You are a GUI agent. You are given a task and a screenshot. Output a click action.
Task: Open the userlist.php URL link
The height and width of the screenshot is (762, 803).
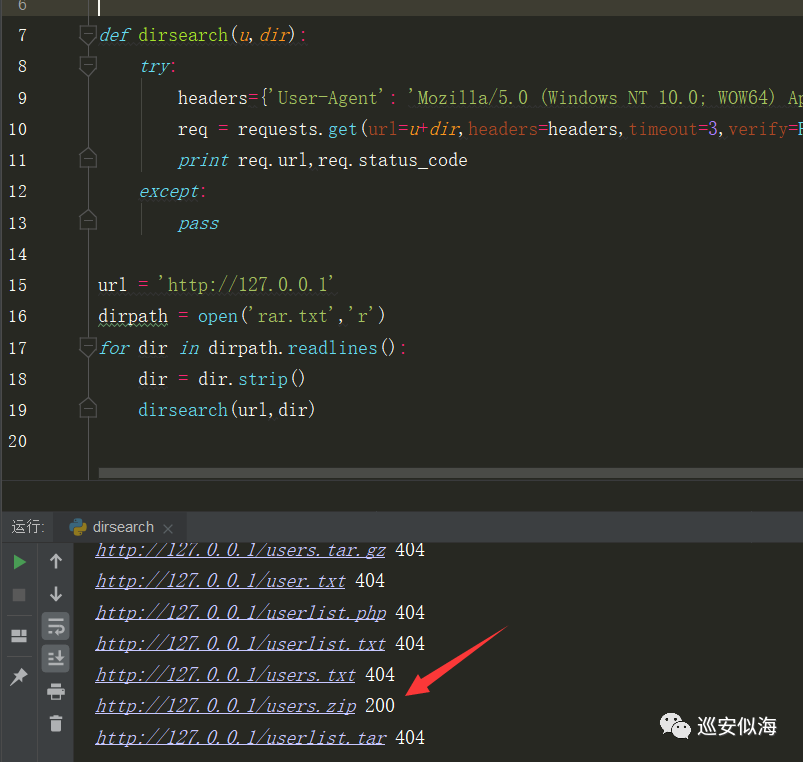241,613
